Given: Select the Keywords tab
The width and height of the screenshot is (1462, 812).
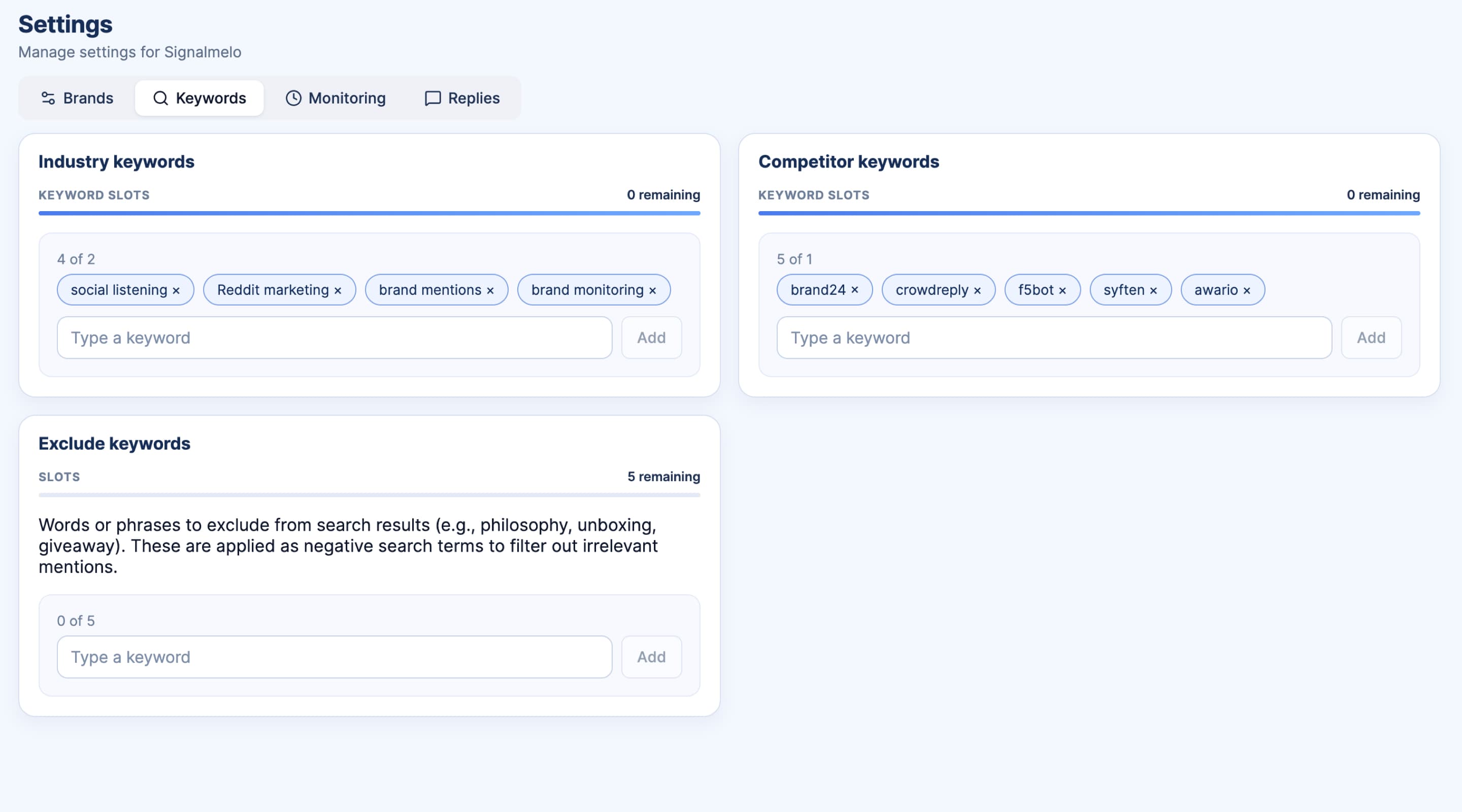Looking at the screenshot, I should (199, 98).
